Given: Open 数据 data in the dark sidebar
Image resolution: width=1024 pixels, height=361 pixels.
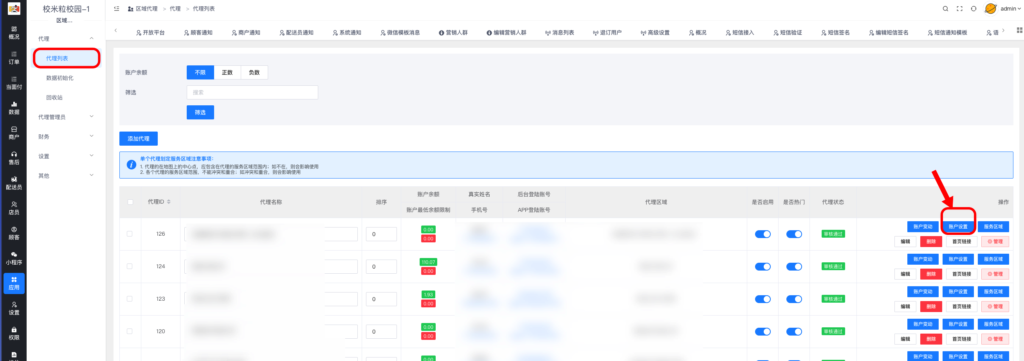Looking at the screenshot, I should pyautogui.click(x=14, y=108).
